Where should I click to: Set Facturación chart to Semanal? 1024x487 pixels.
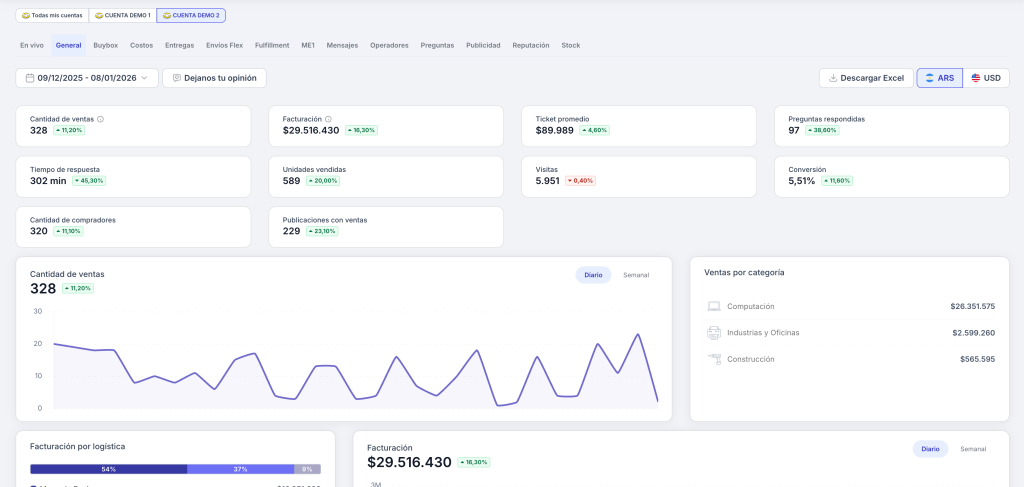pyautogui.click(x=973, y=449)
